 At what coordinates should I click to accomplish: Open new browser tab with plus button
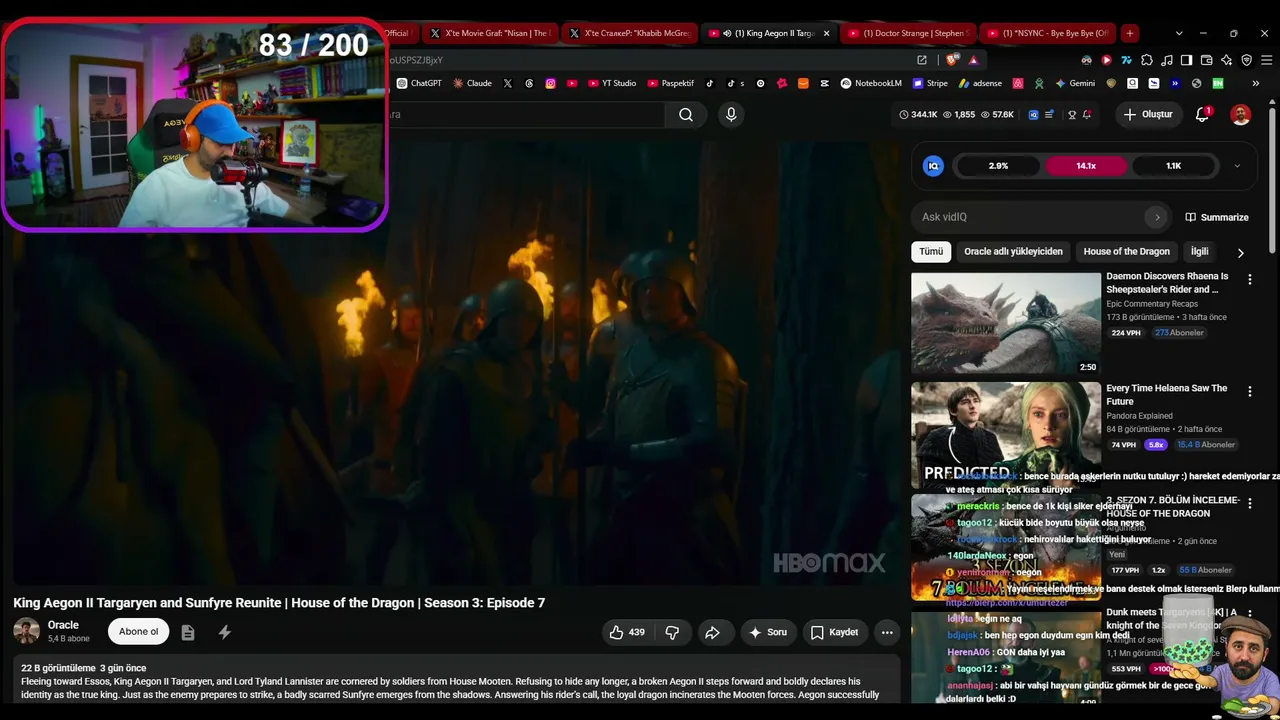(1129, 33)
